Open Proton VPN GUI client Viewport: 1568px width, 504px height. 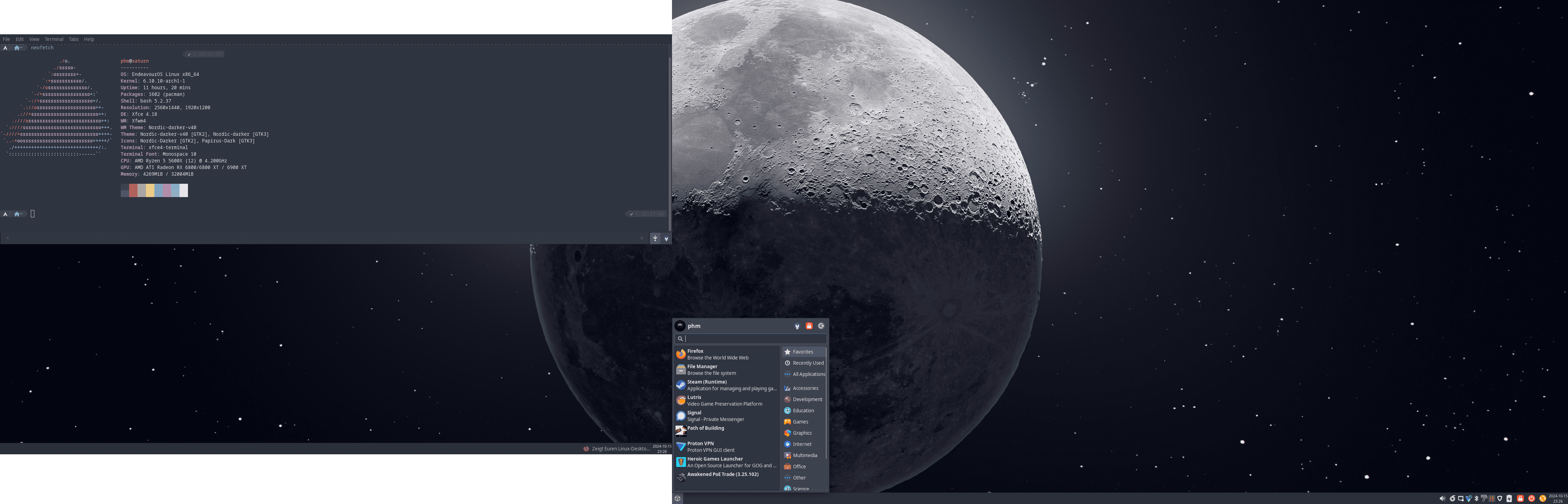(726, 447)
